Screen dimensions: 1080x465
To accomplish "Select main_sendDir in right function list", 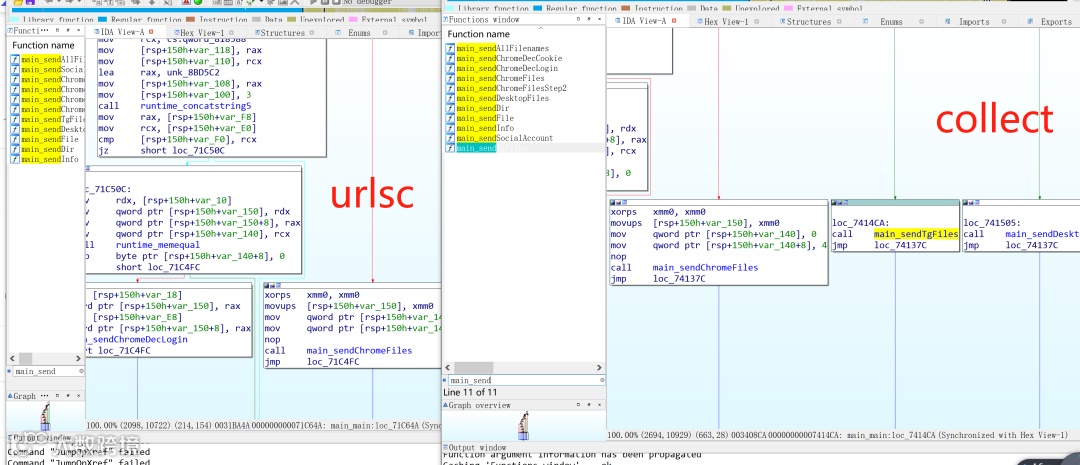I will (x=525, y=108).
